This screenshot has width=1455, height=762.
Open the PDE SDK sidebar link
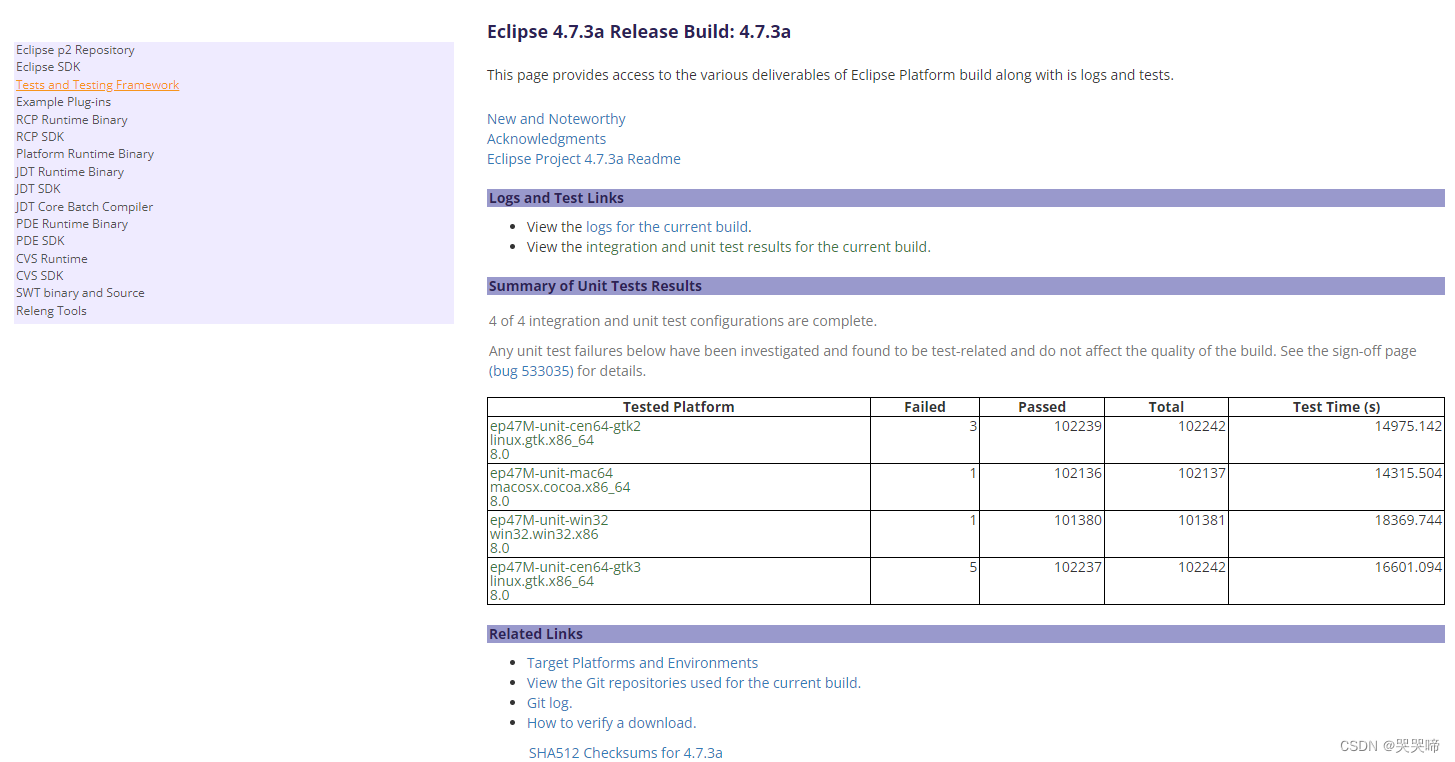point(40,241)
